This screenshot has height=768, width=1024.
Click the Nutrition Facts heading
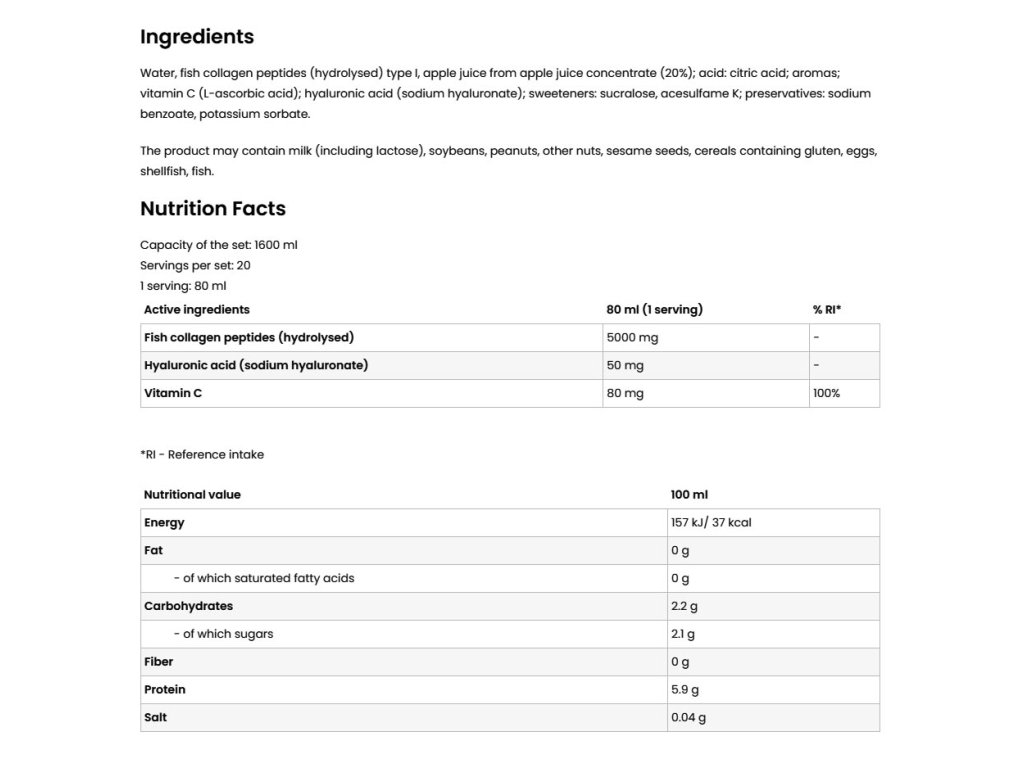click(213, 209)
